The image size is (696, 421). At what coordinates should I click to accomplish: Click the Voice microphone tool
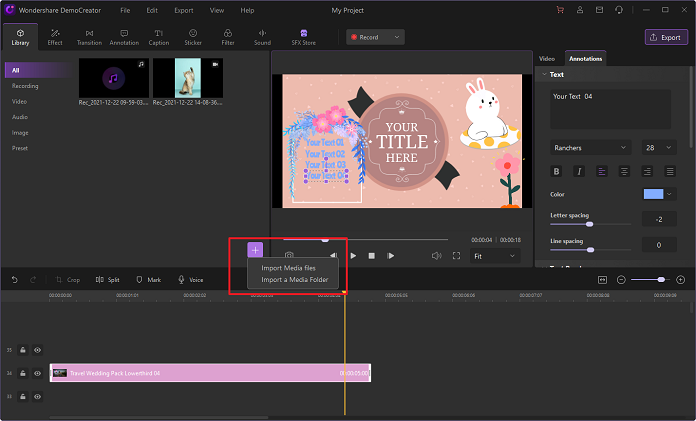191,280
